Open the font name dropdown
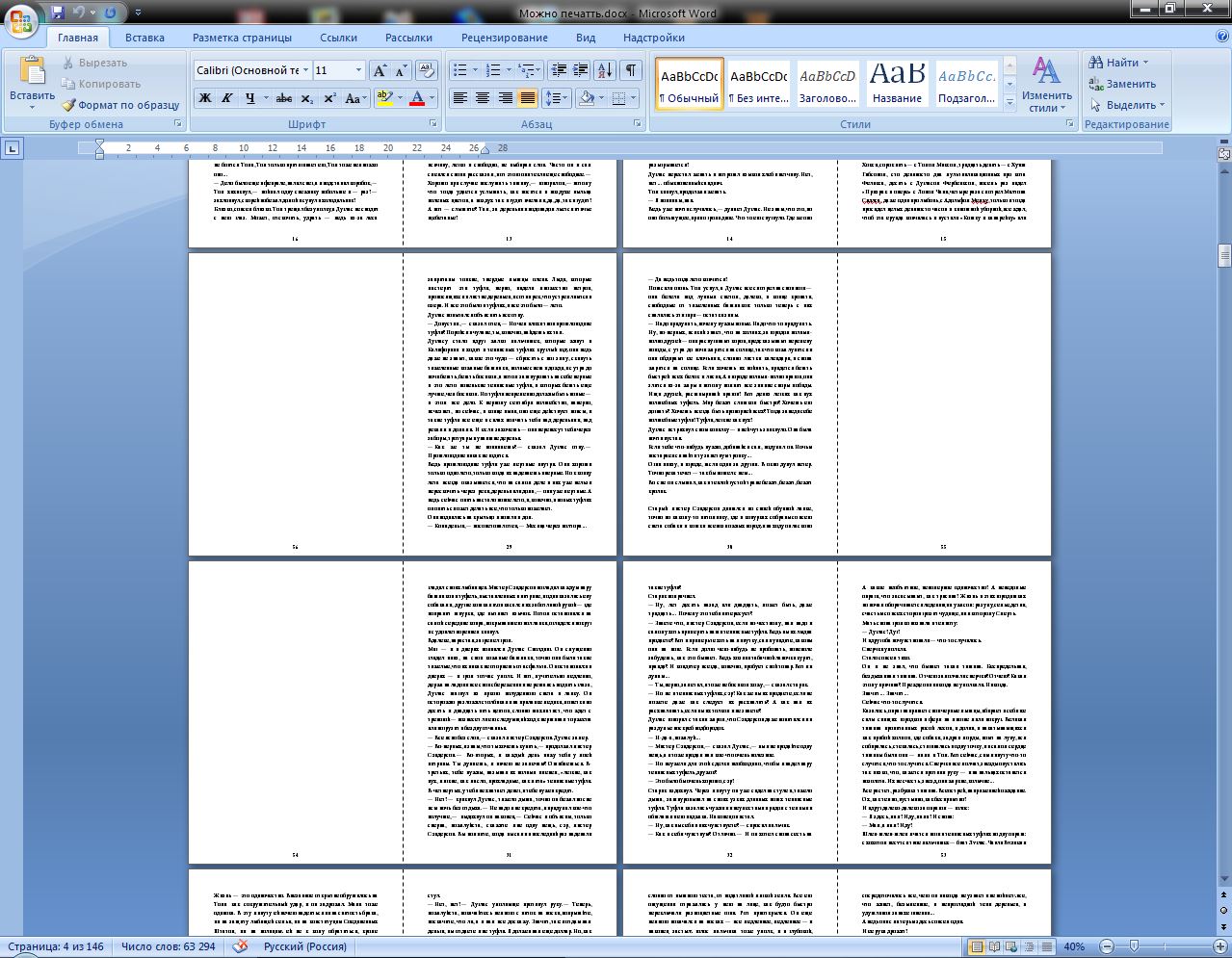Viewport: 1232px width, 958px height. click(305, 70)
